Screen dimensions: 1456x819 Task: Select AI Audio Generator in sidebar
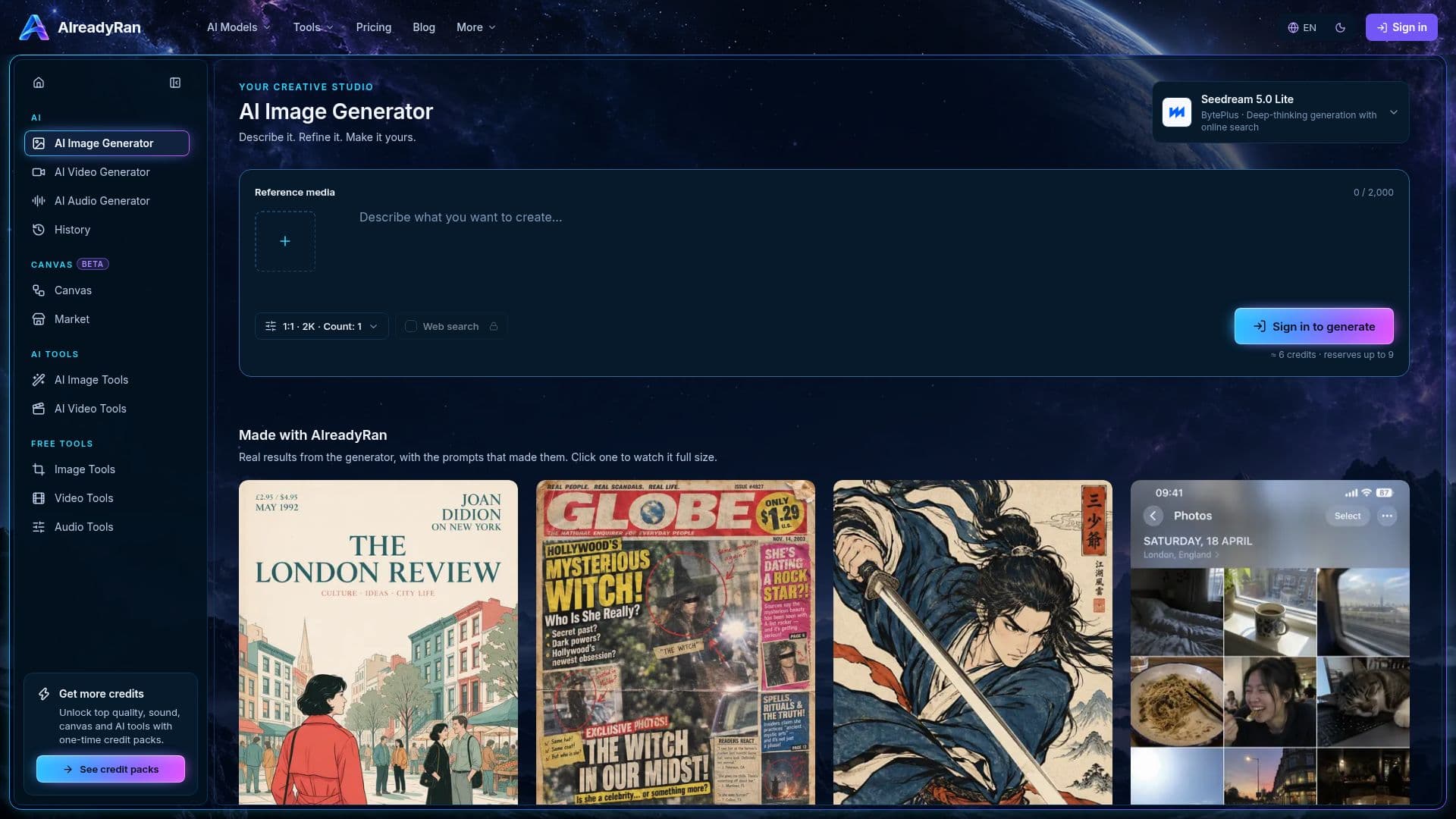point(107,201)
